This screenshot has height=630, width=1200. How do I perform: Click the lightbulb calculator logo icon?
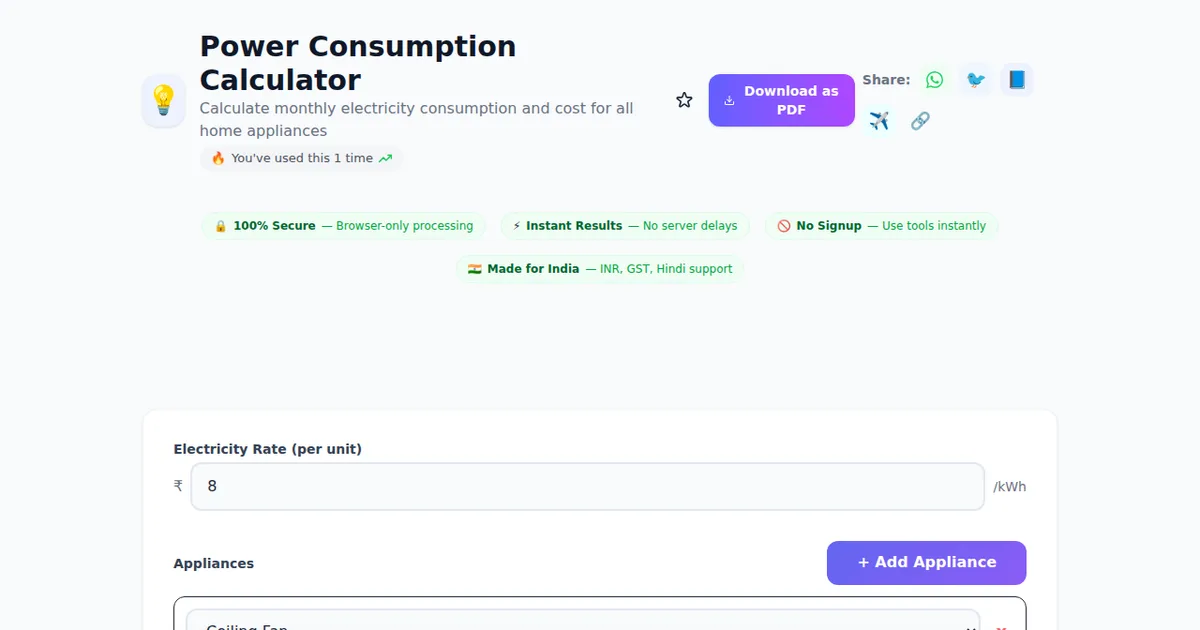(163, 100)
